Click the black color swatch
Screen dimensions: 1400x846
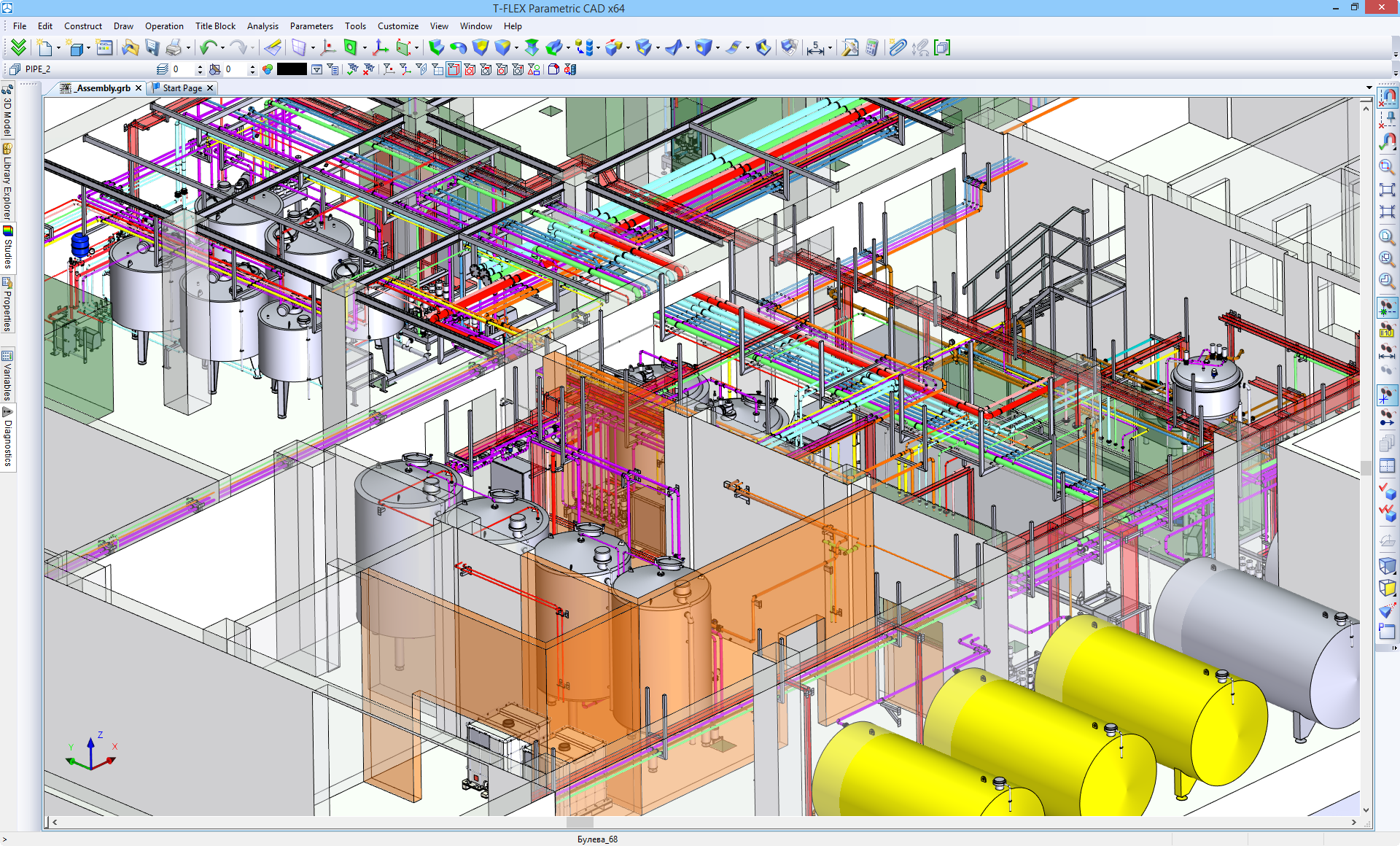click(292, 69)
